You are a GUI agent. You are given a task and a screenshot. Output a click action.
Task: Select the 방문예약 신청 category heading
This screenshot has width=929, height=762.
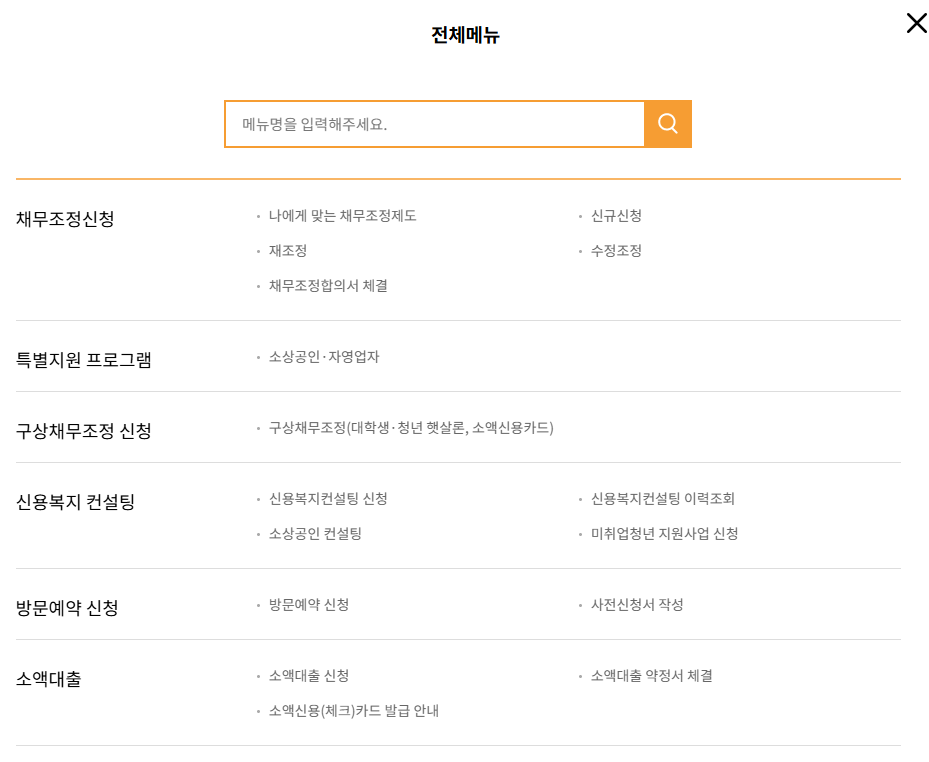click(x=67, y=608)
